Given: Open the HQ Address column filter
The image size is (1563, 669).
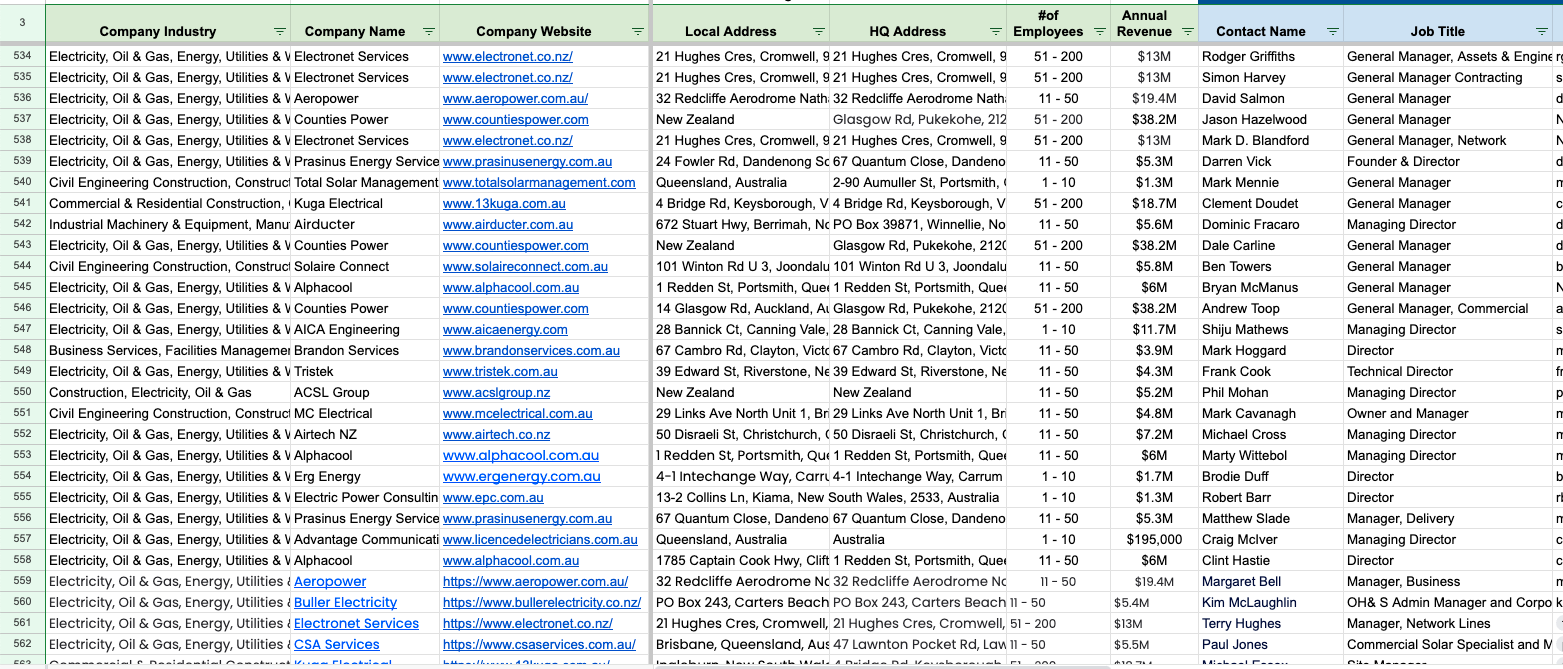Looking at the screenshot, I should pyautogui.click(x=997, y=32).
